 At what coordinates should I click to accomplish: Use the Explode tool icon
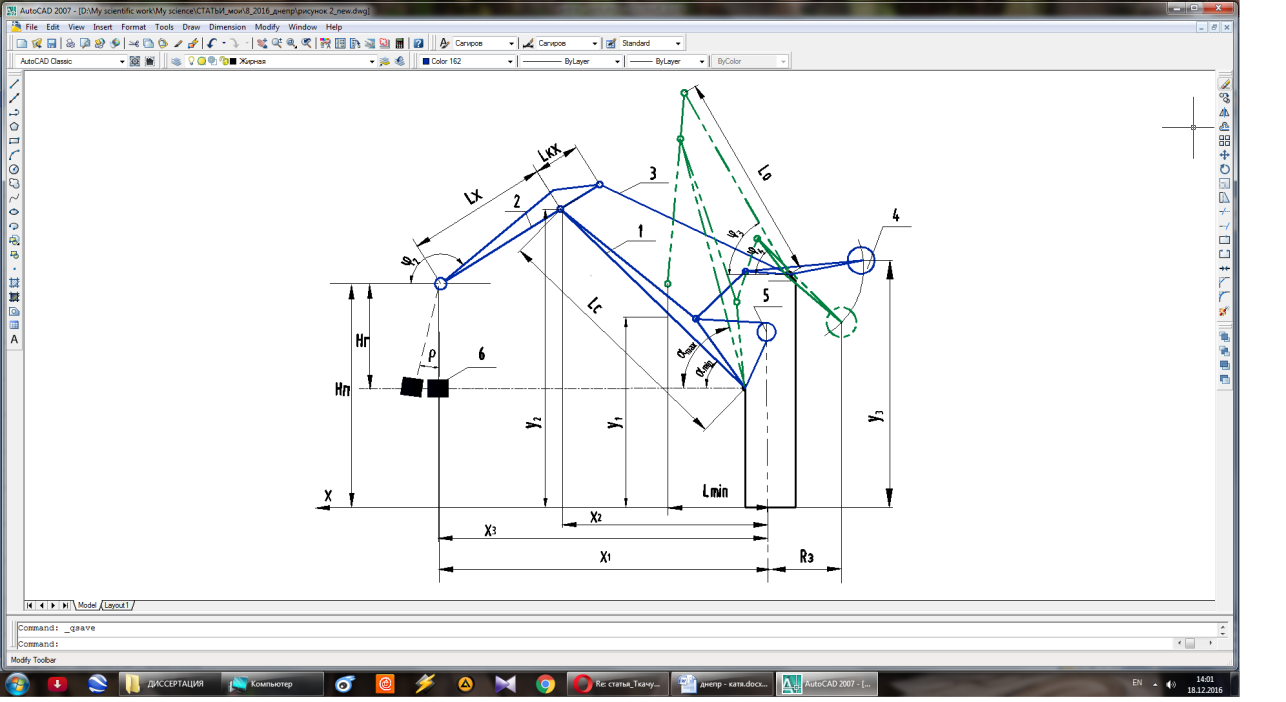[1224, 311]
